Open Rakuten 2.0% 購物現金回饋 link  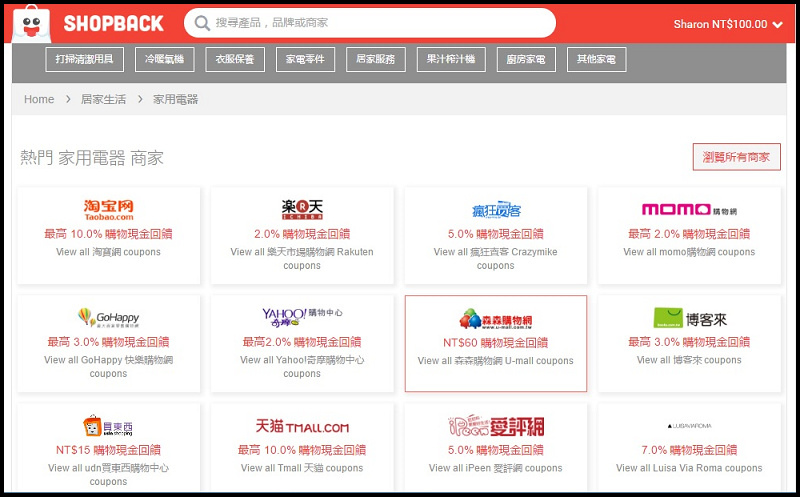point(302,234)
